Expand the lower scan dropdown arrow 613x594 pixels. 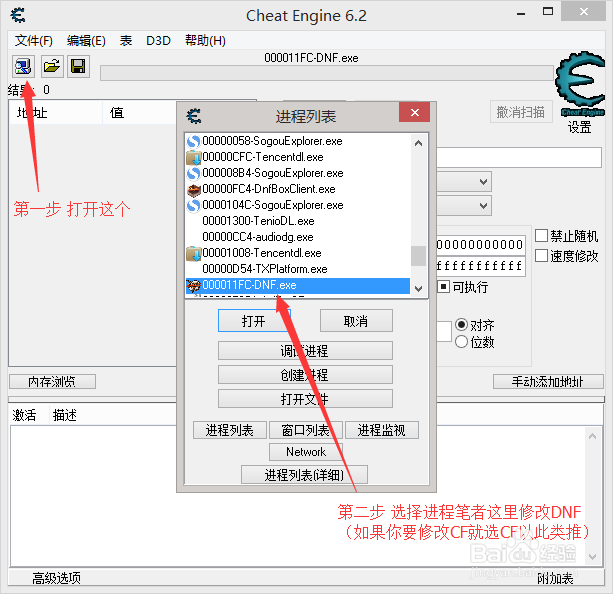tap(483, 206)
